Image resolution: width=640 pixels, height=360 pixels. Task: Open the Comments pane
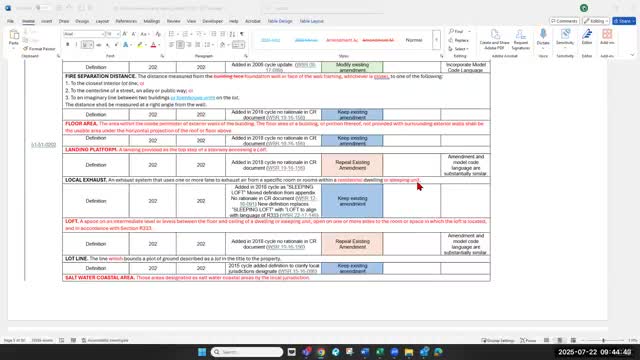tap(564, 21)
